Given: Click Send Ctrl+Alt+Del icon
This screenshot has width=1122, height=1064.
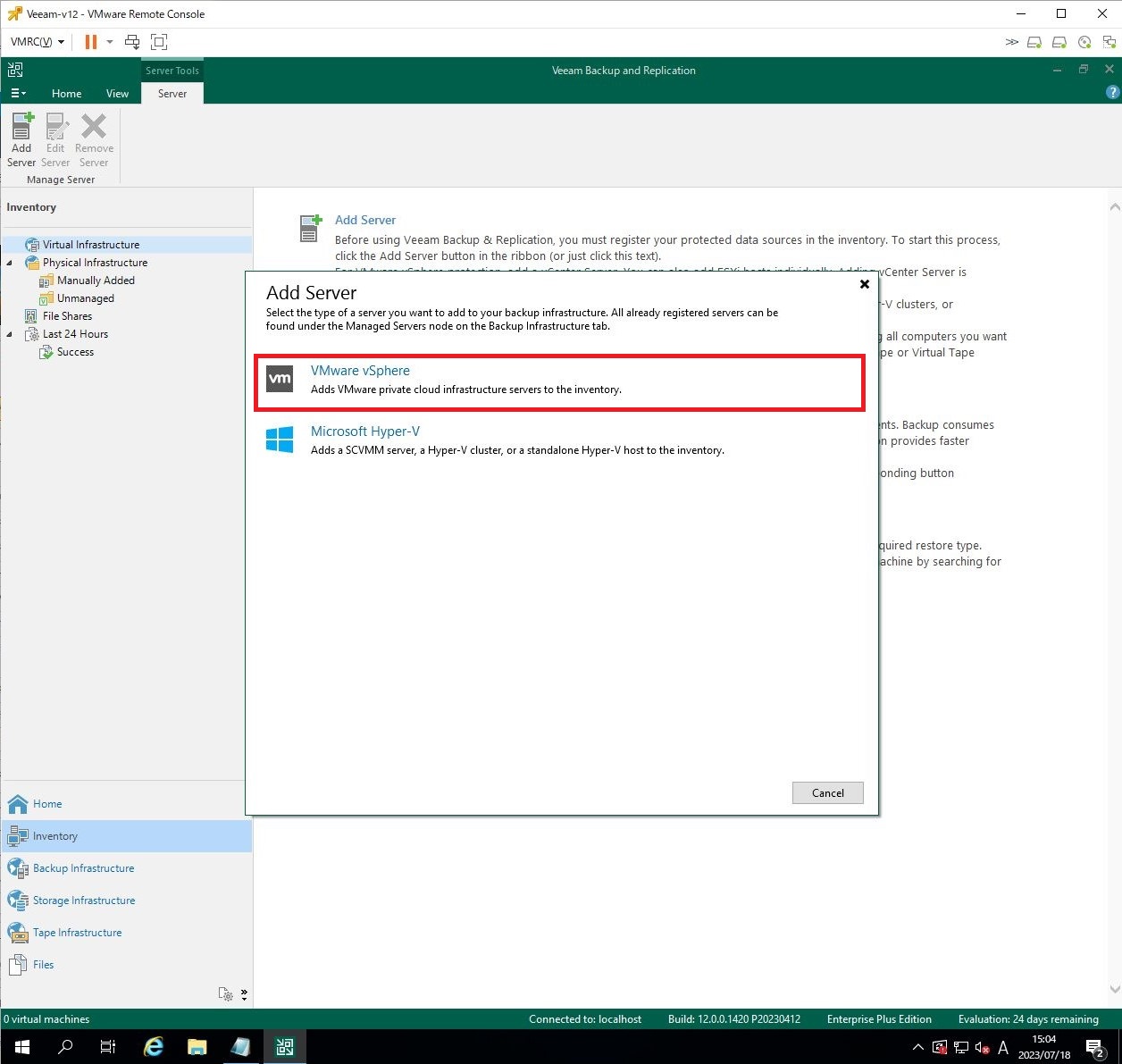Looking at the screenshot, I should tap(132, 42).
